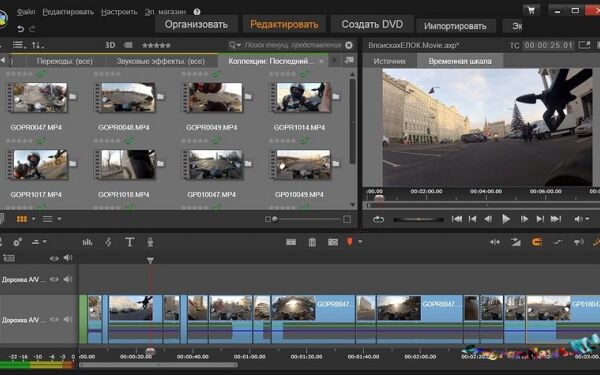Open the Эл. магазин menu

(x=165, y=12)
